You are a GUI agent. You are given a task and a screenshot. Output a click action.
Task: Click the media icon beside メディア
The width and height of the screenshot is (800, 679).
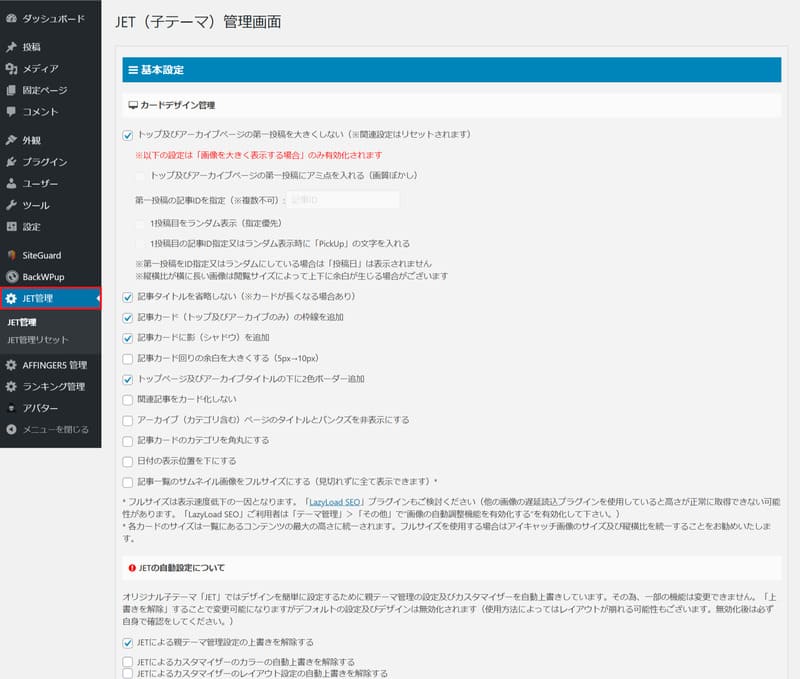tap(11, 68)
